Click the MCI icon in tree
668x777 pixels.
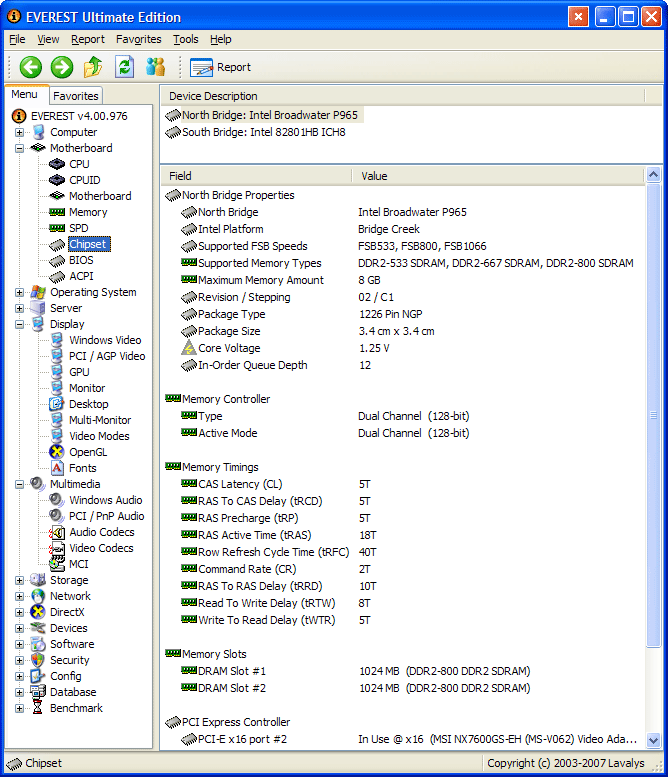57,564
